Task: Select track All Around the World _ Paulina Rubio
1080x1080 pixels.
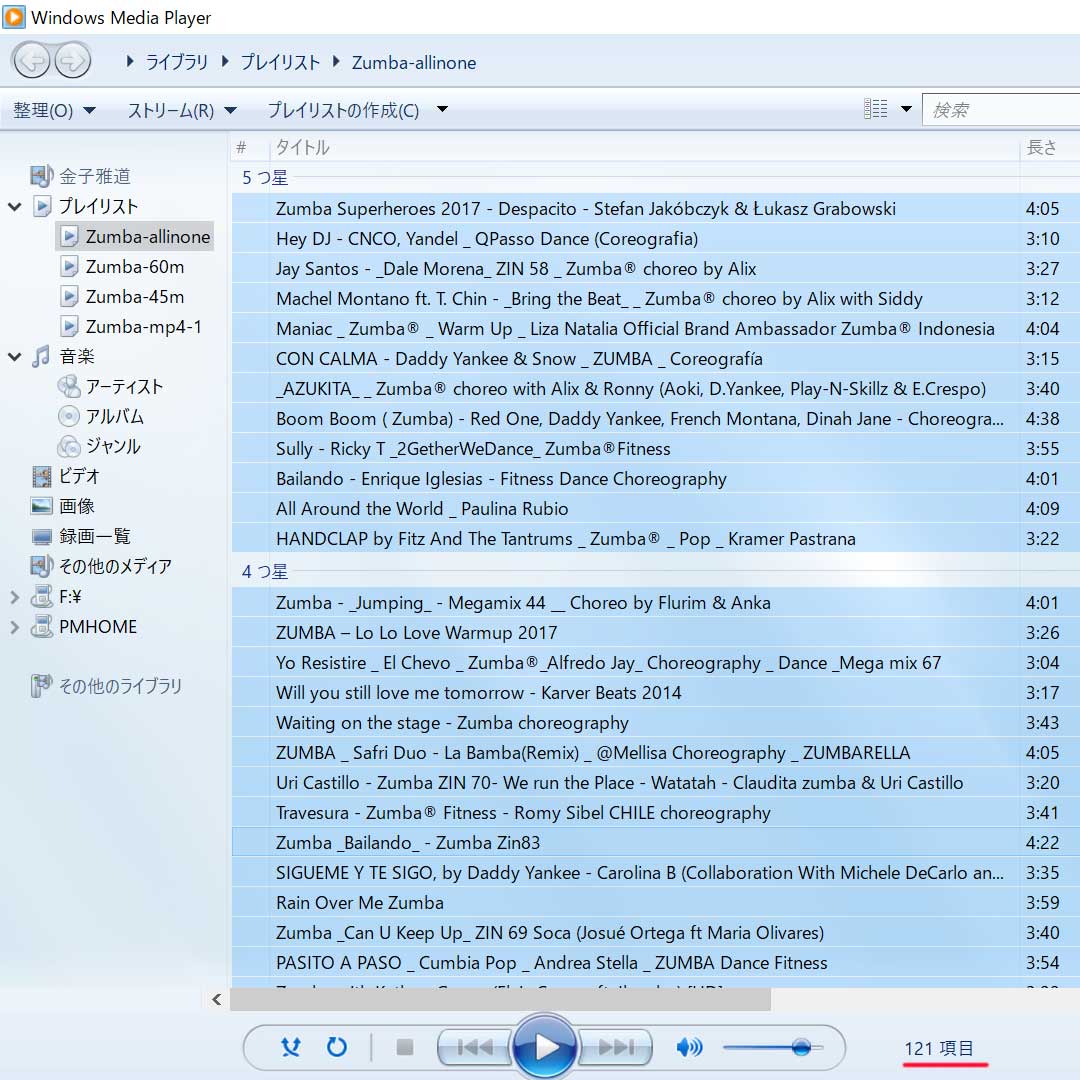Action: pyautogui.click(x=656, y=508)
